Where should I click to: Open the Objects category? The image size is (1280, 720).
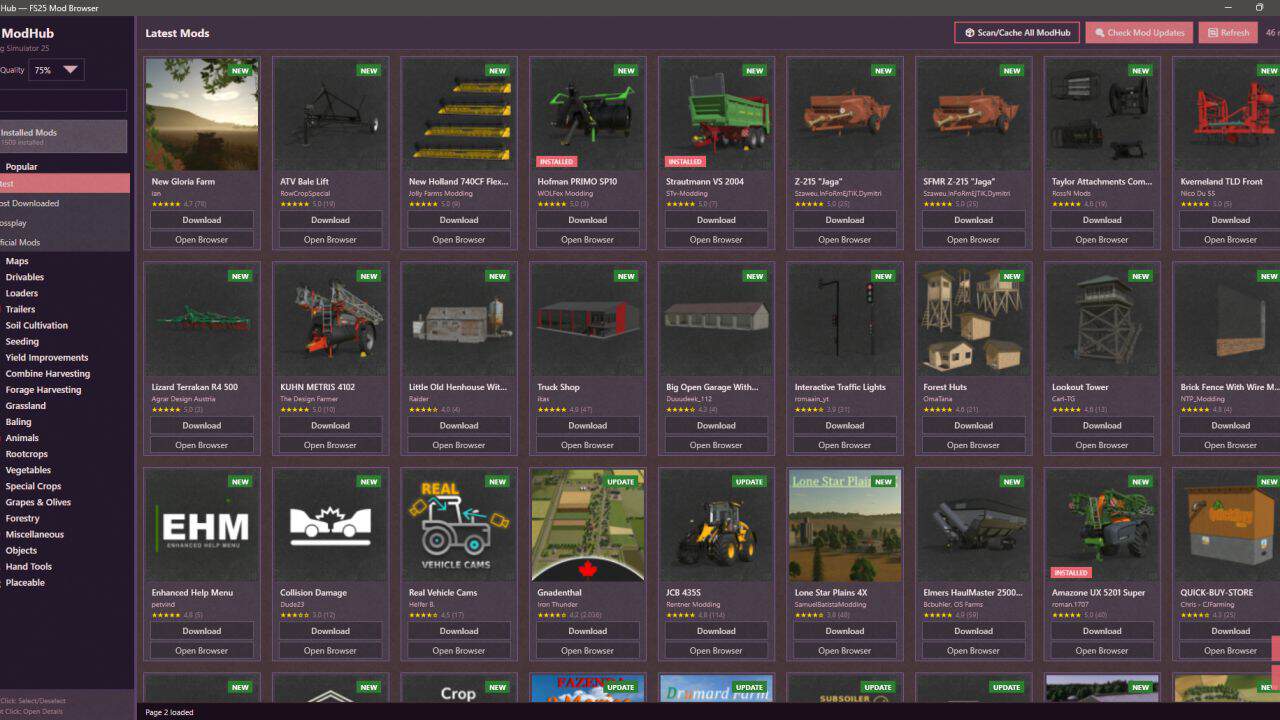21,549
